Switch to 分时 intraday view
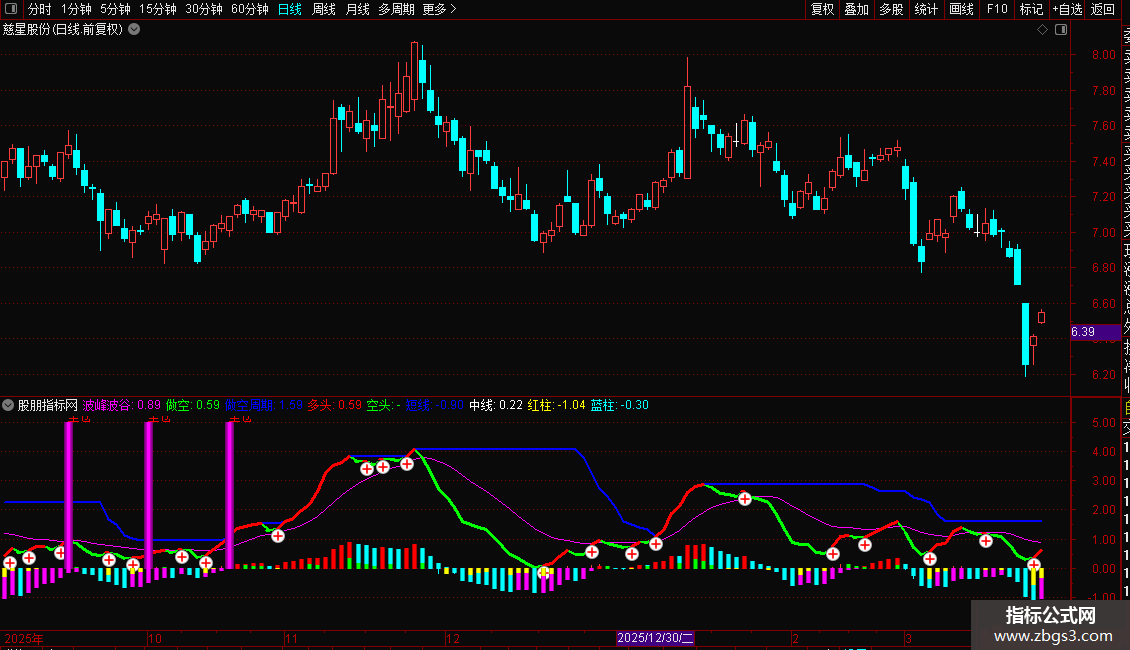 coord(39,9)
